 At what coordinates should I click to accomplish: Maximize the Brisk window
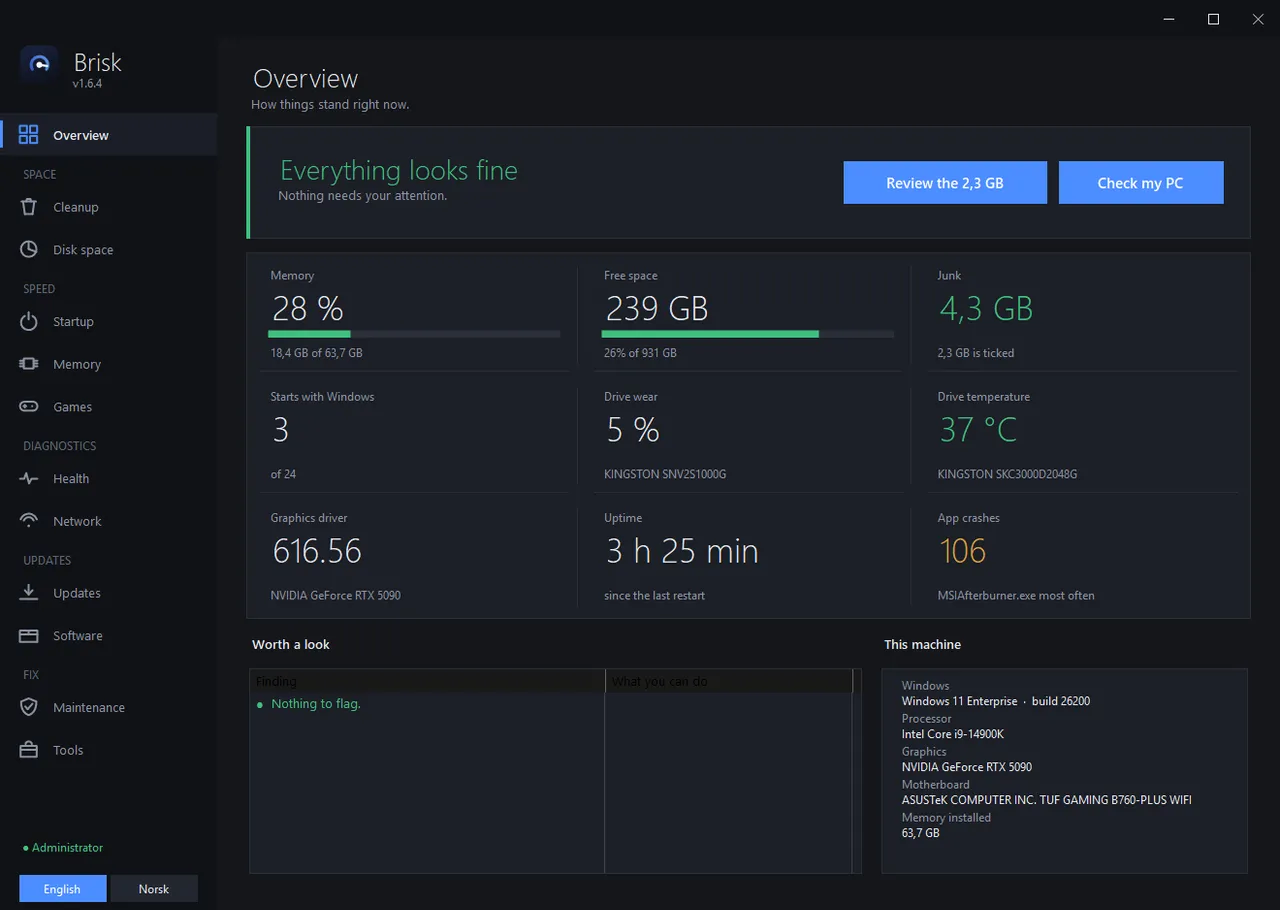click(x=1213, y=19)
